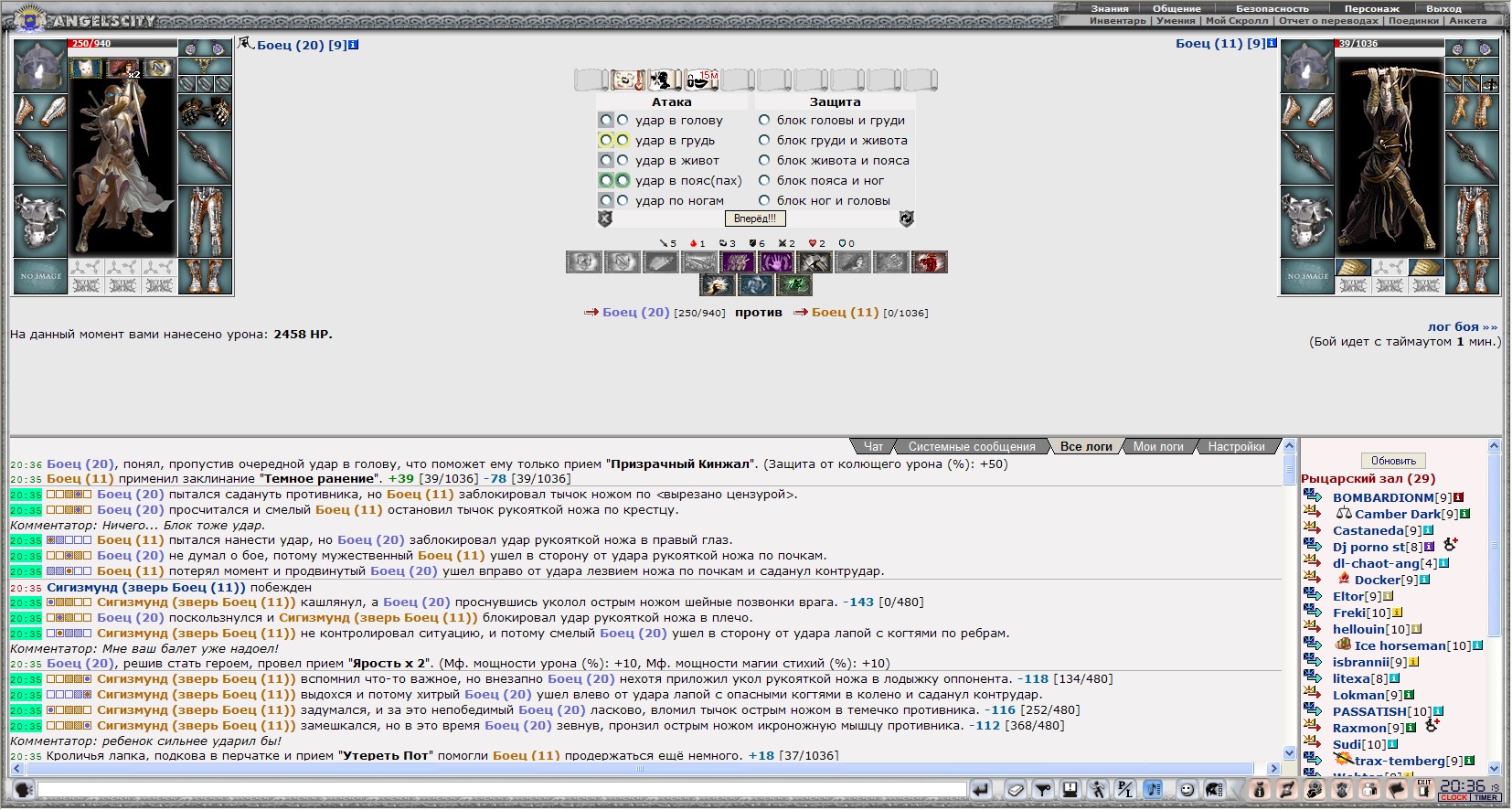Use the 15м lips scroll icon
This screenshot has height=810, width=1512.
coord(701,80)
